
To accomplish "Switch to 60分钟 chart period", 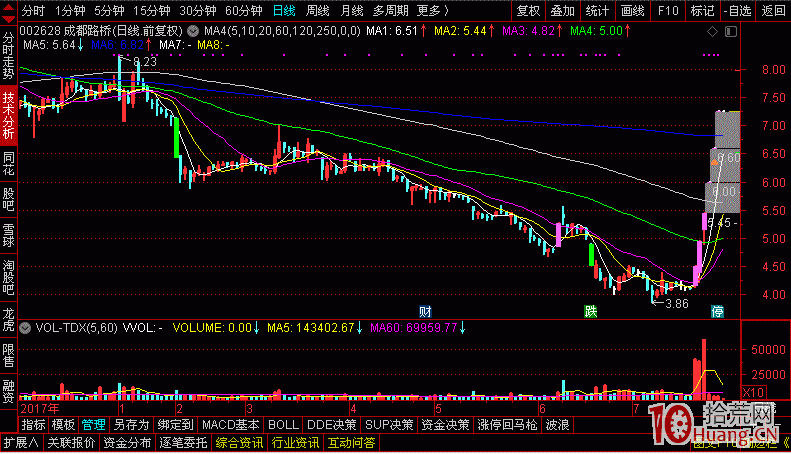I will [x=243, y=11].
